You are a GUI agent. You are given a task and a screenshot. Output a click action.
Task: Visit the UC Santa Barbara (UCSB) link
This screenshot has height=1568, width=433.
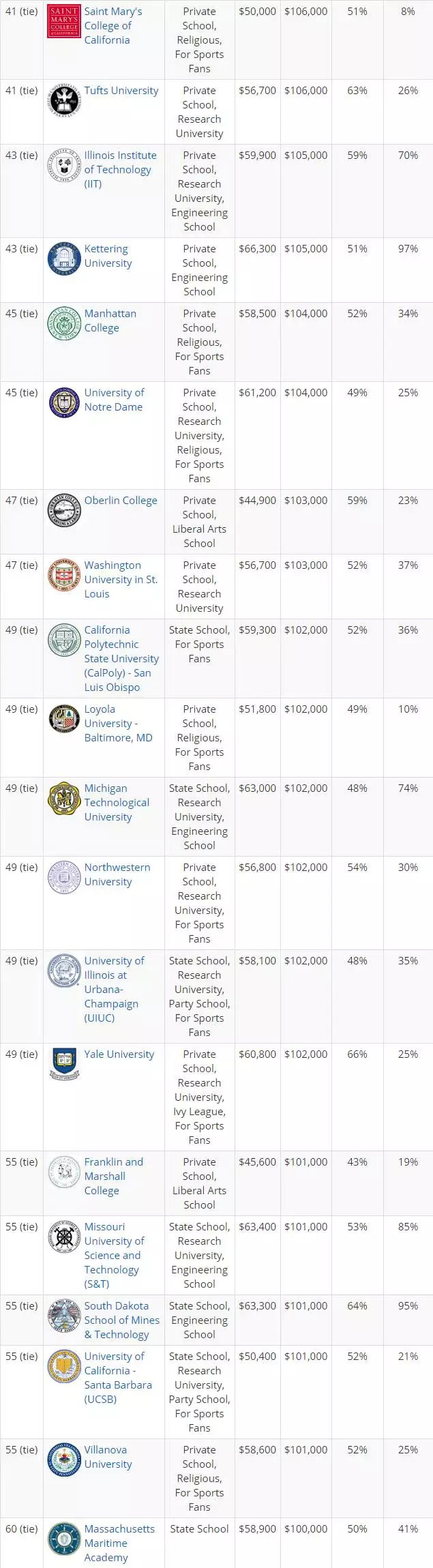(117, 1377)
